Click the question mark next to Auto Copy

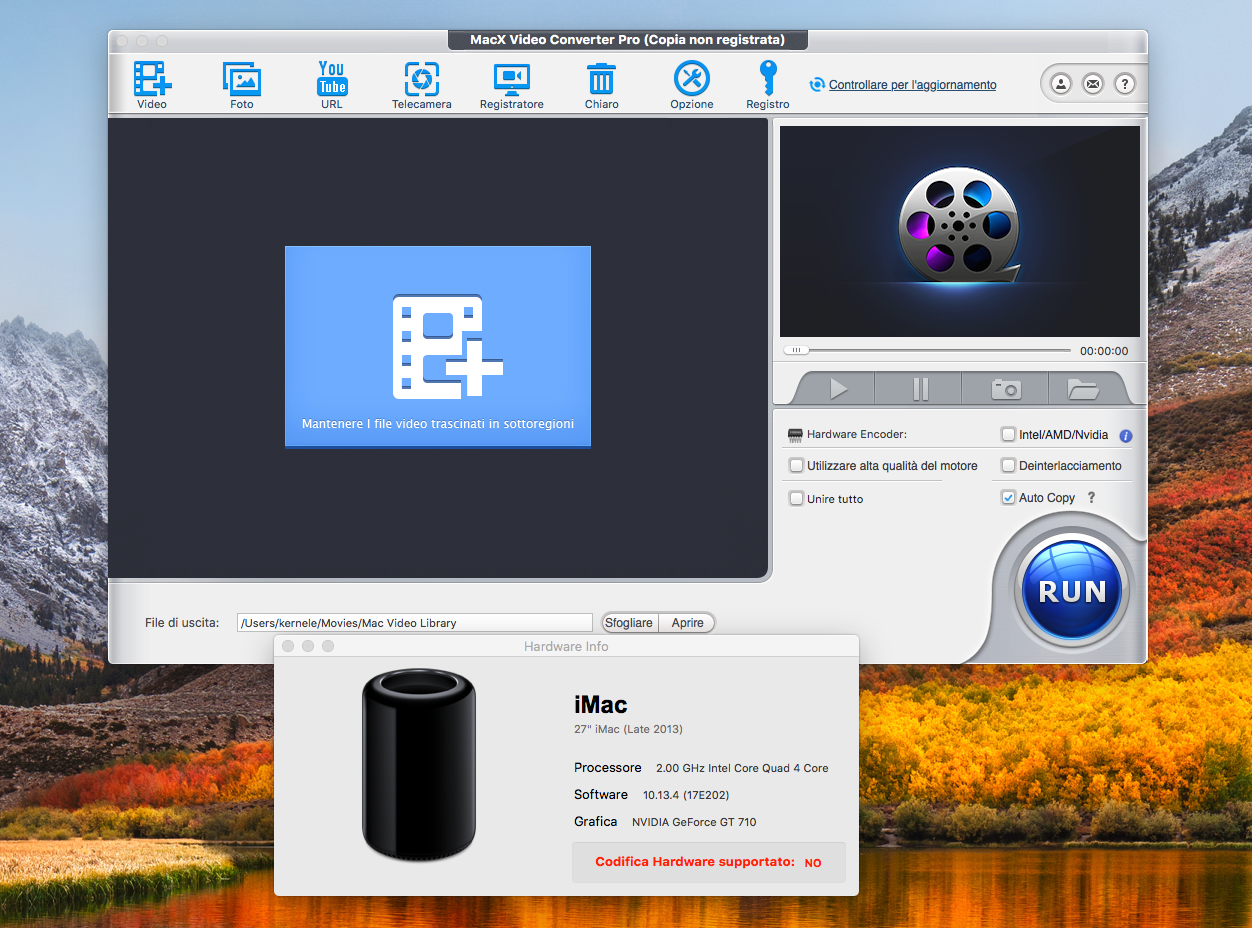point(1092,497)
